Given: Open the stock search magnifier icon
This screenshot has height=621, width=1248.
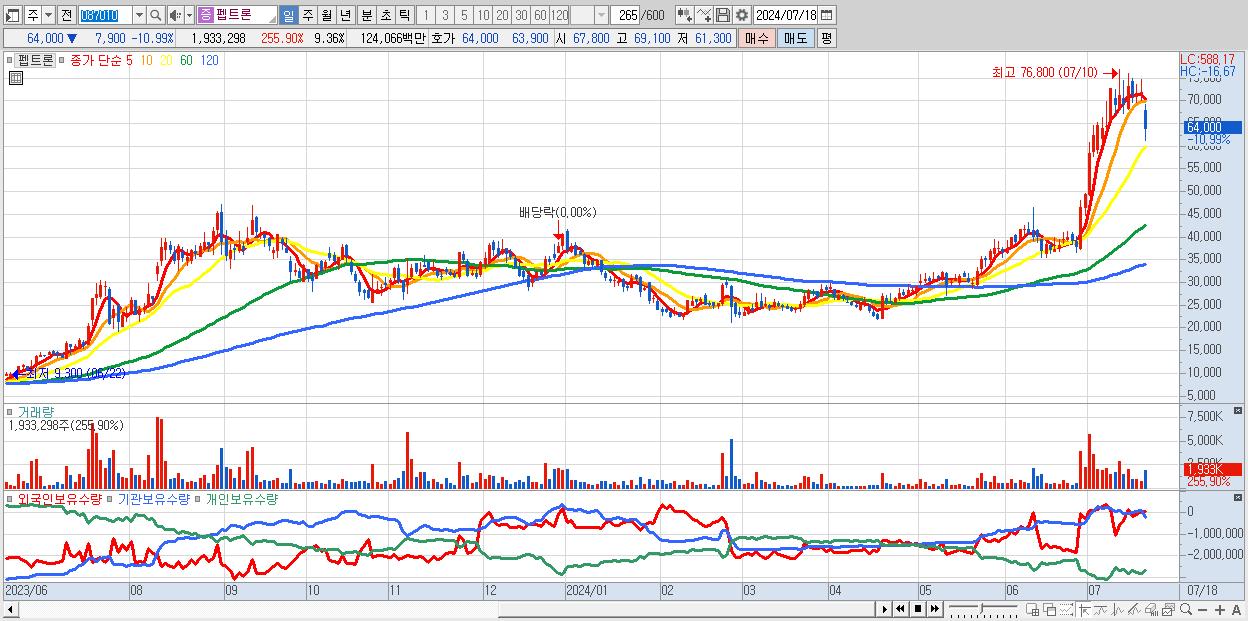Looking at the screenshot, I should [x=155, y=15].
